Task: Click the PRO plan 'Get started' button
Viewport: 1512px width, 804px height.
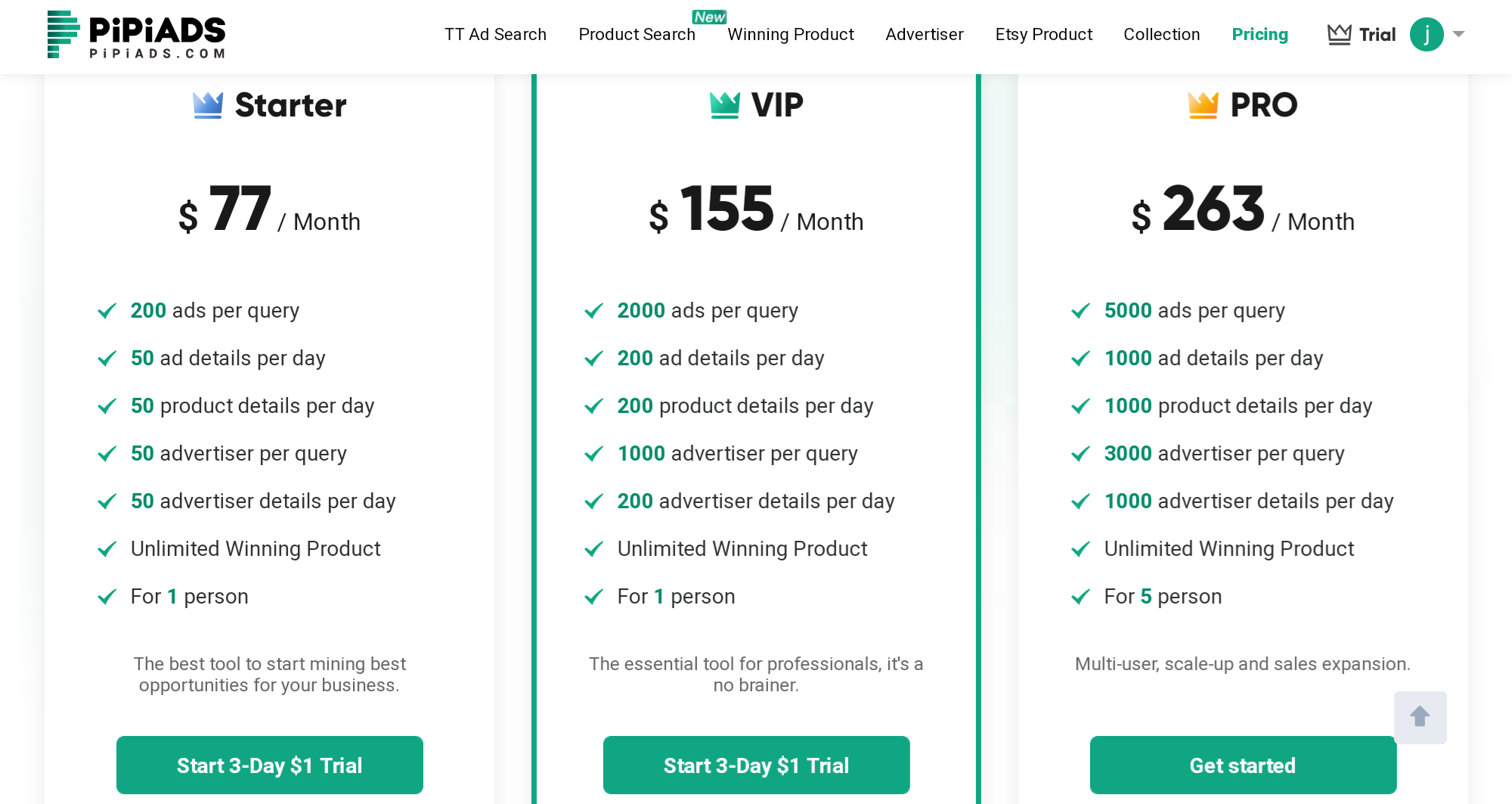Action: coord(1243,765)
